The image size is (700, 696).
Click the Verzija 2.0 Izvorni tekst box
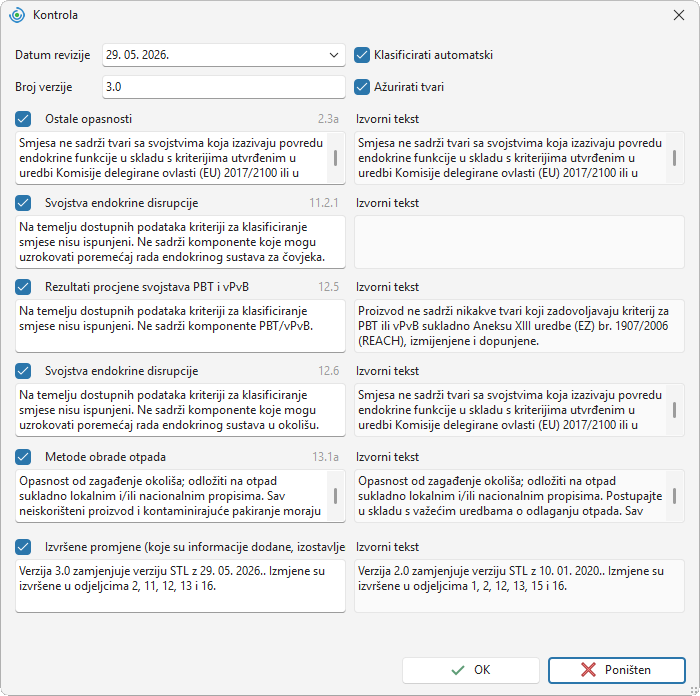pos(519,586)
